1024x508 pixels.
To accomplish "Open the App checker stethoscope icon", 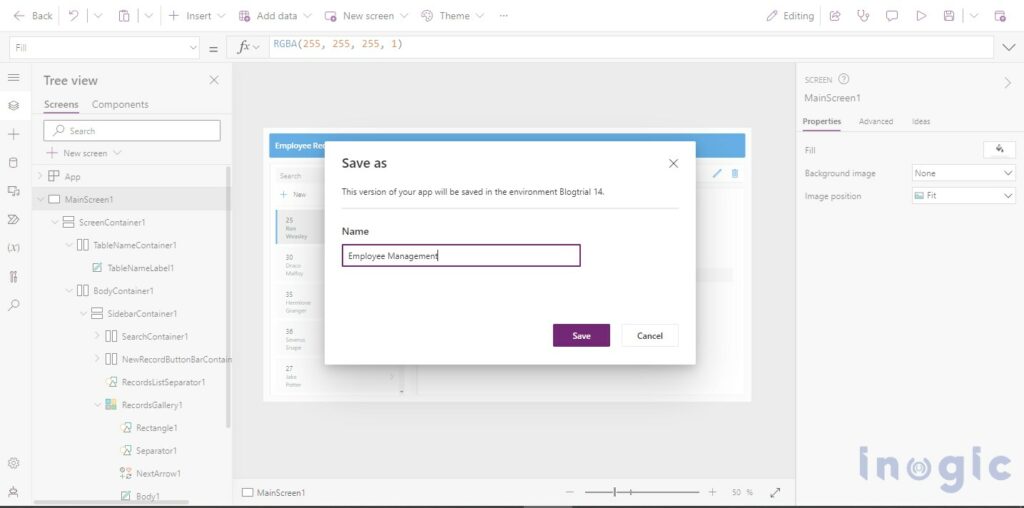I will 863,16.
